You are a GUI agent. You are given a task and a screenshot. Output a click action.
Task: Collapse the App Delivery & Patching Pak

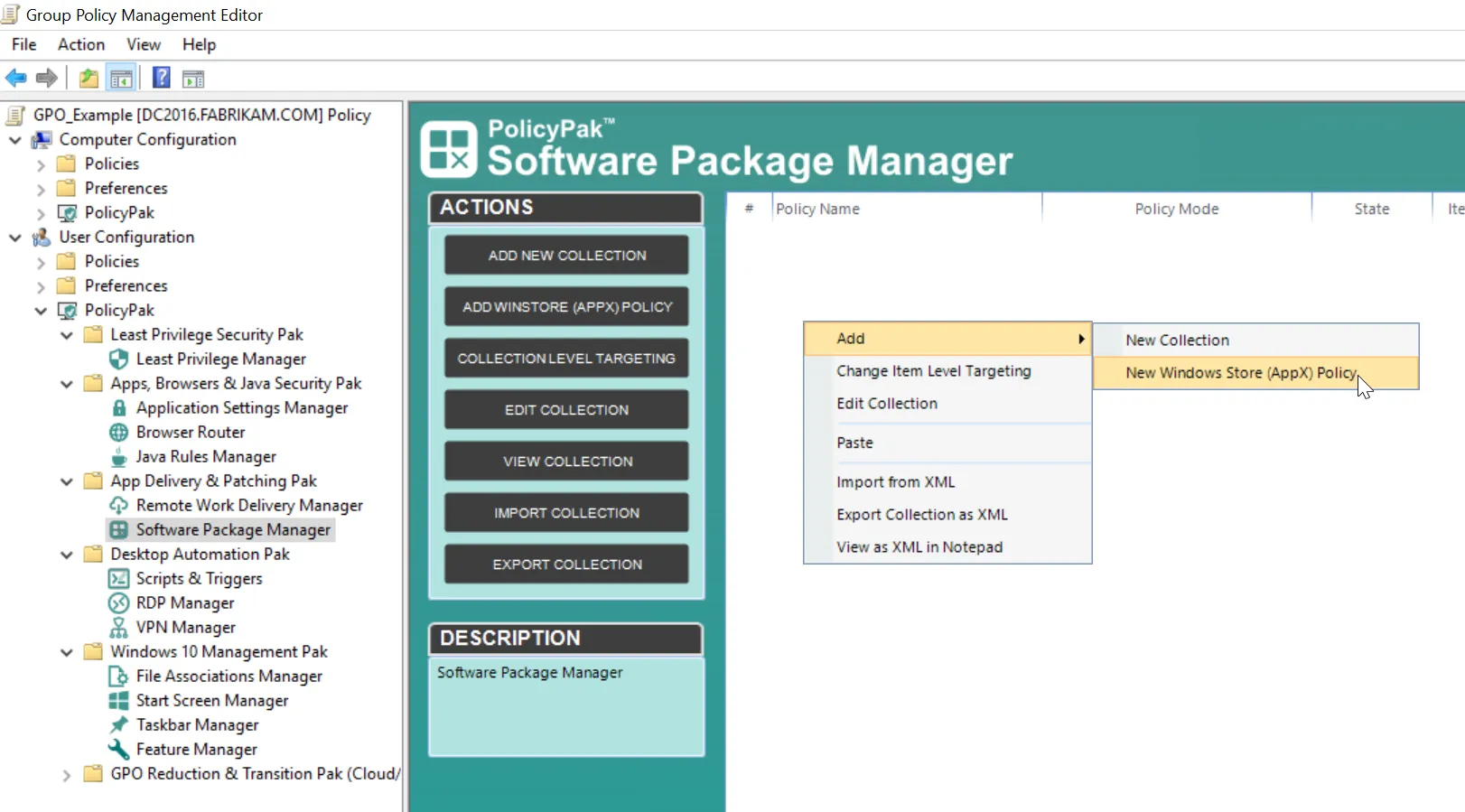click(66, 481)
